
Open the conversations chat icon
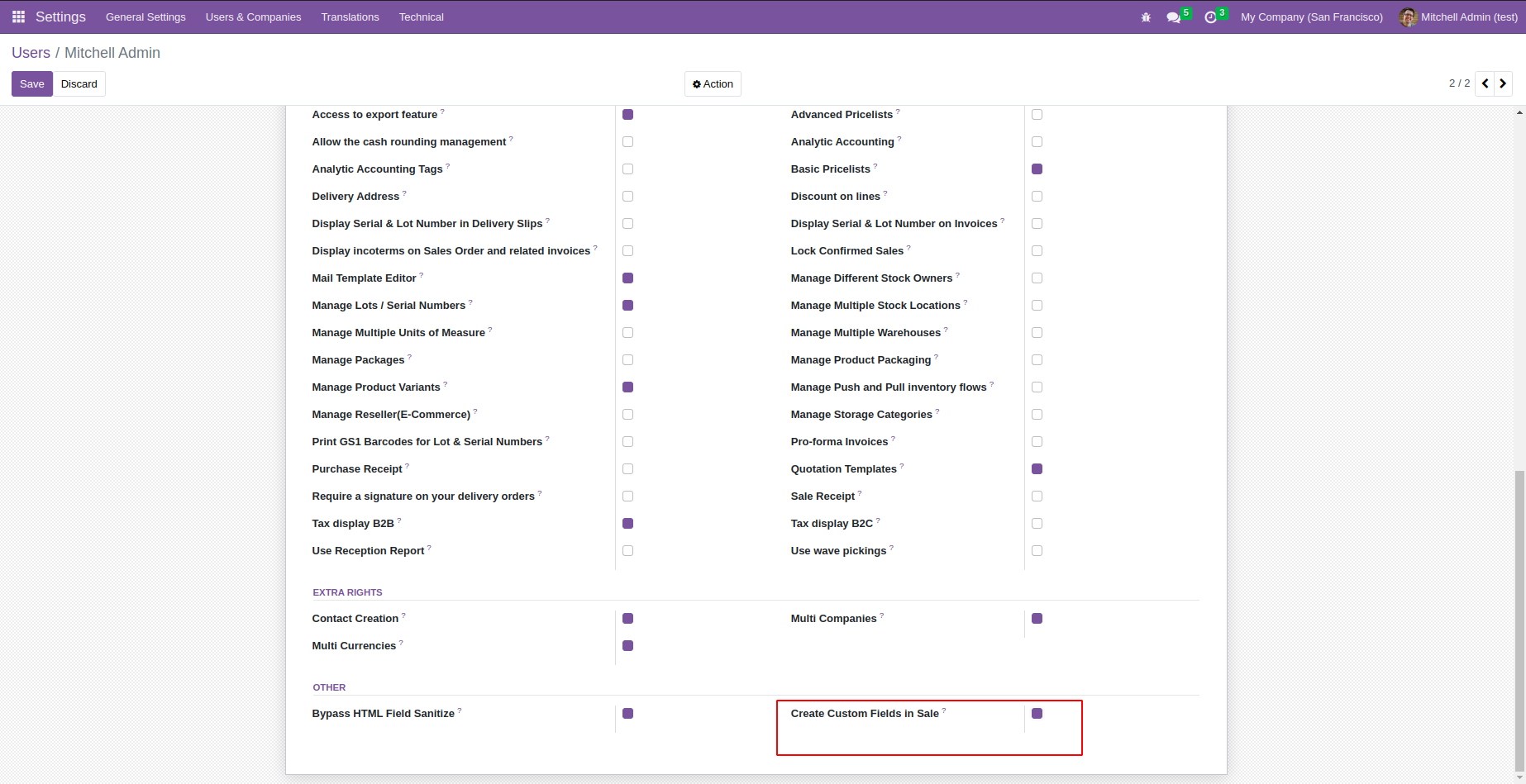(x=1173, y=17)
